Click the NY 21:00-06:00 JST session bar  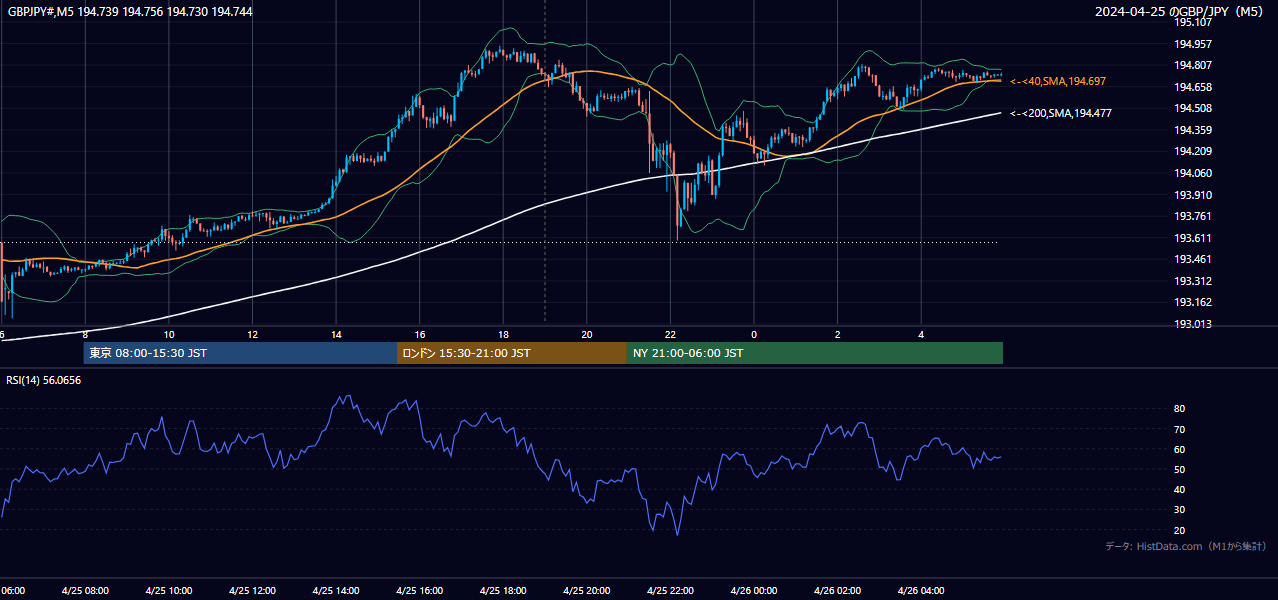pos(815,353)
